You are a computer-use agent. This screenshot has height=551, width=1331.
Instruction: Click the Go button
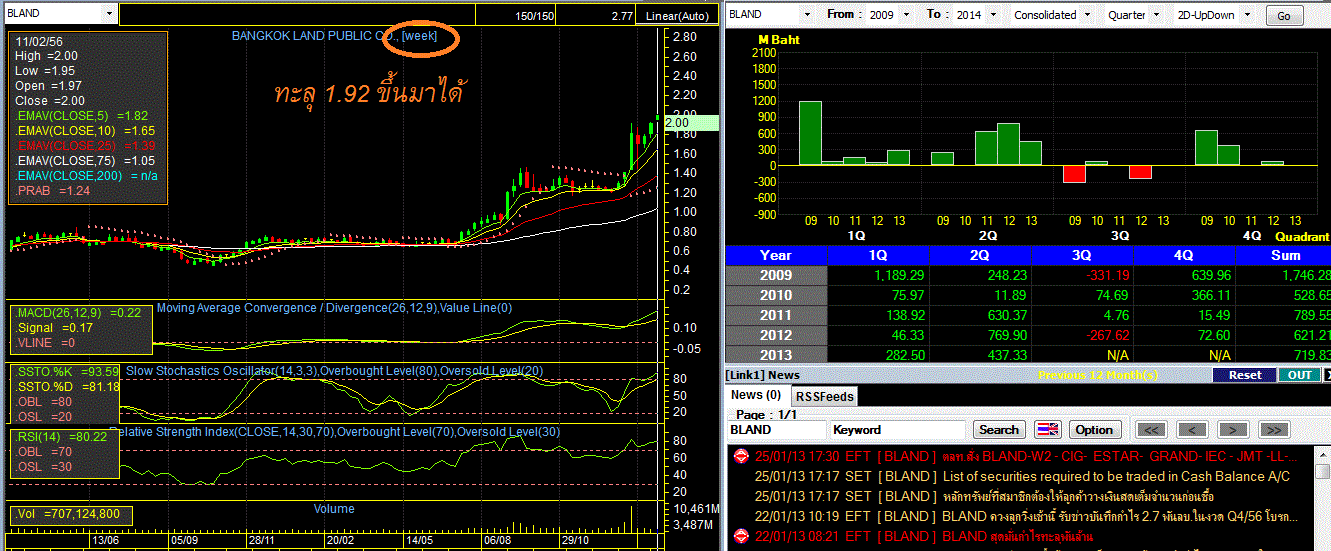(1284, 16)
